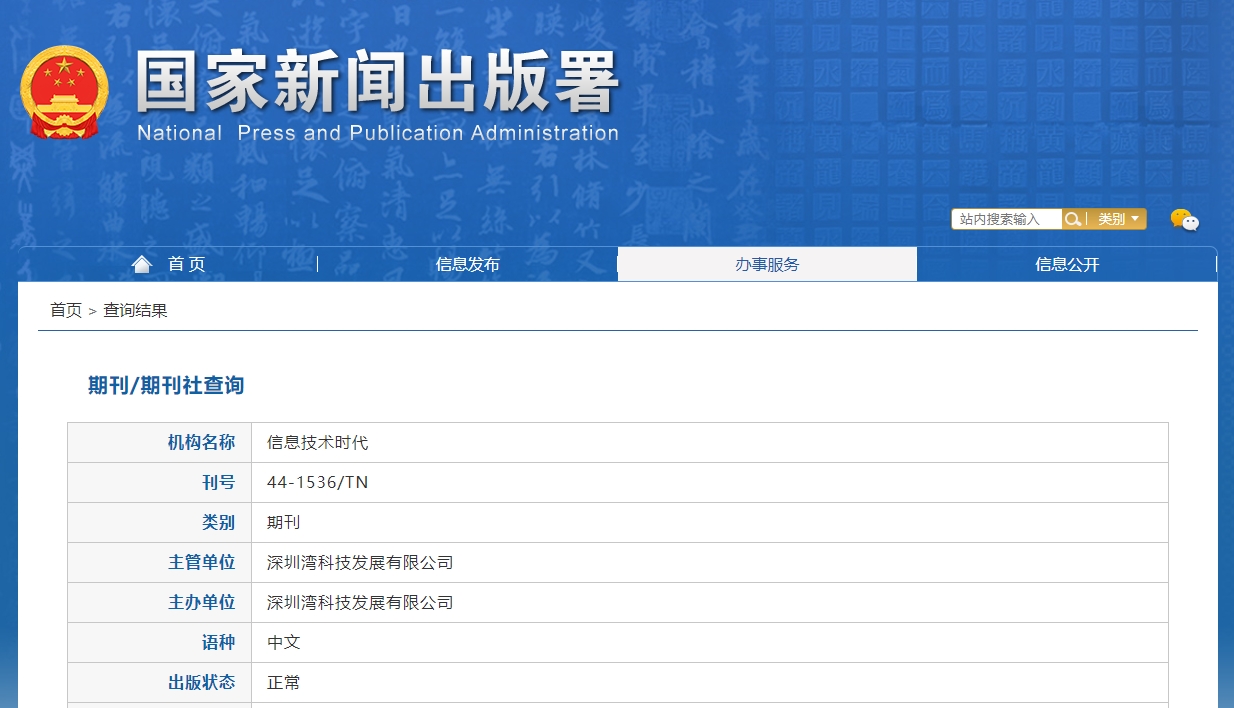
Task: Click 查询结果 in the breadcrumb
Action: pyautogui.click(x=135, y=310)
